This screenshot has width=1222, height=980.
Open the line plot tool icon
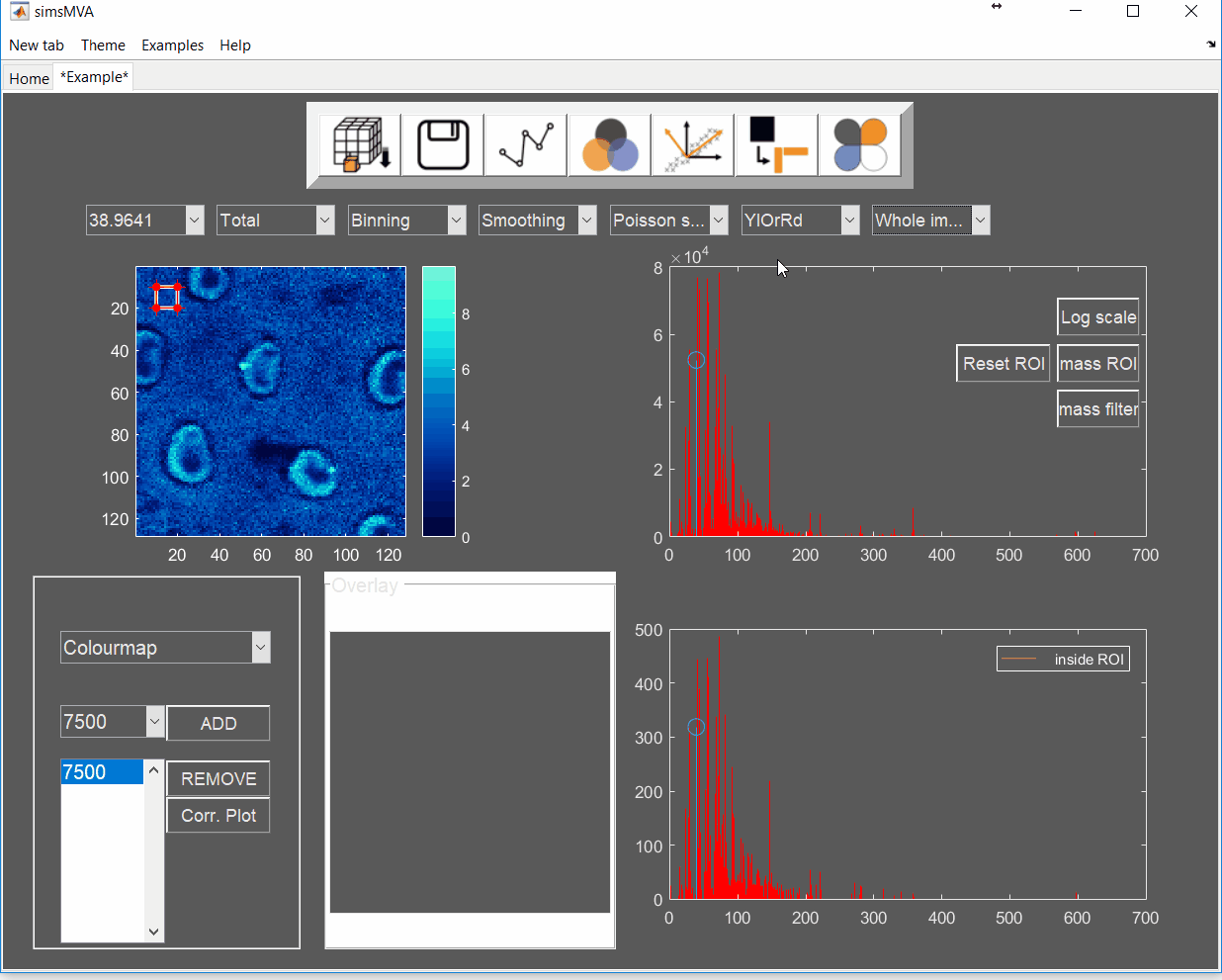point(526,145)
